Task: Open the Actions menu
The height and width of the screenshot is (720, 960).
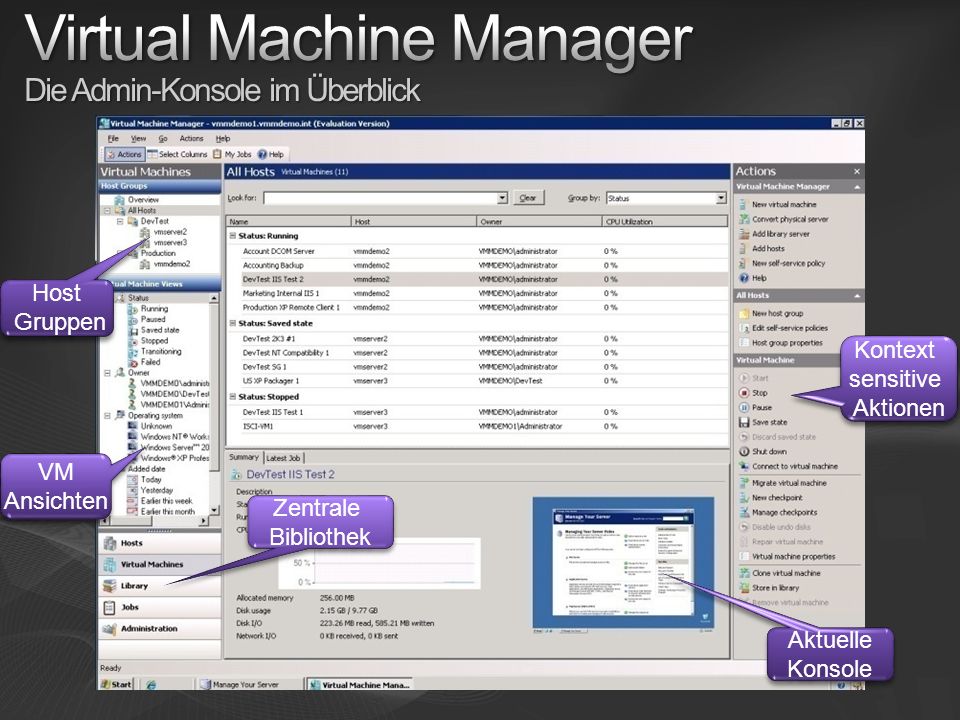Action: pos(191,139)
